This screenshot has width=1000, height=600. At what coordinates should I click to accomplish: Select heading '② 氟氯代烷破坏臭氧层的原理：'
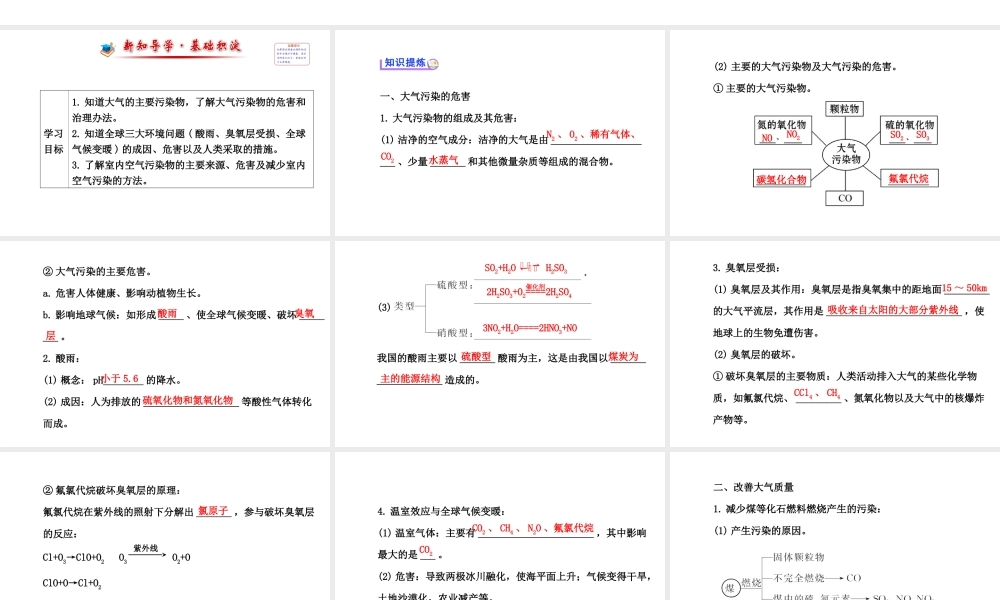[112, 490]
